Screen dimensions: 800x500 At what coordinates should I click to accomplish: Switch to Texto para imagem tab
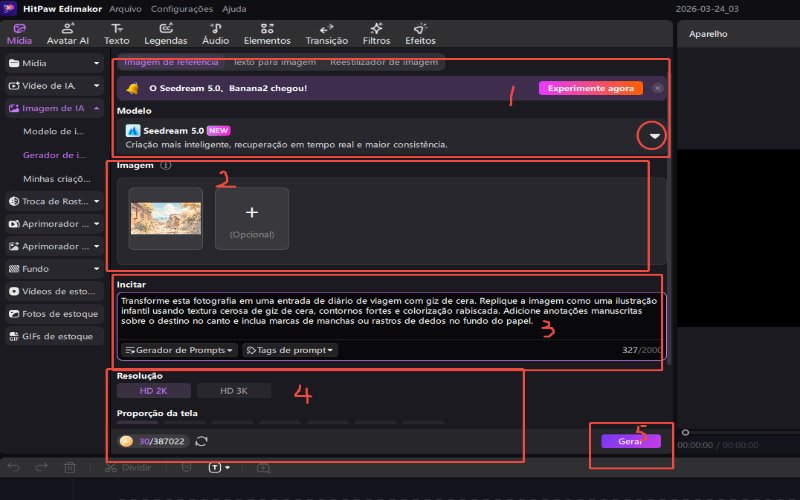(x=274, y=62)
